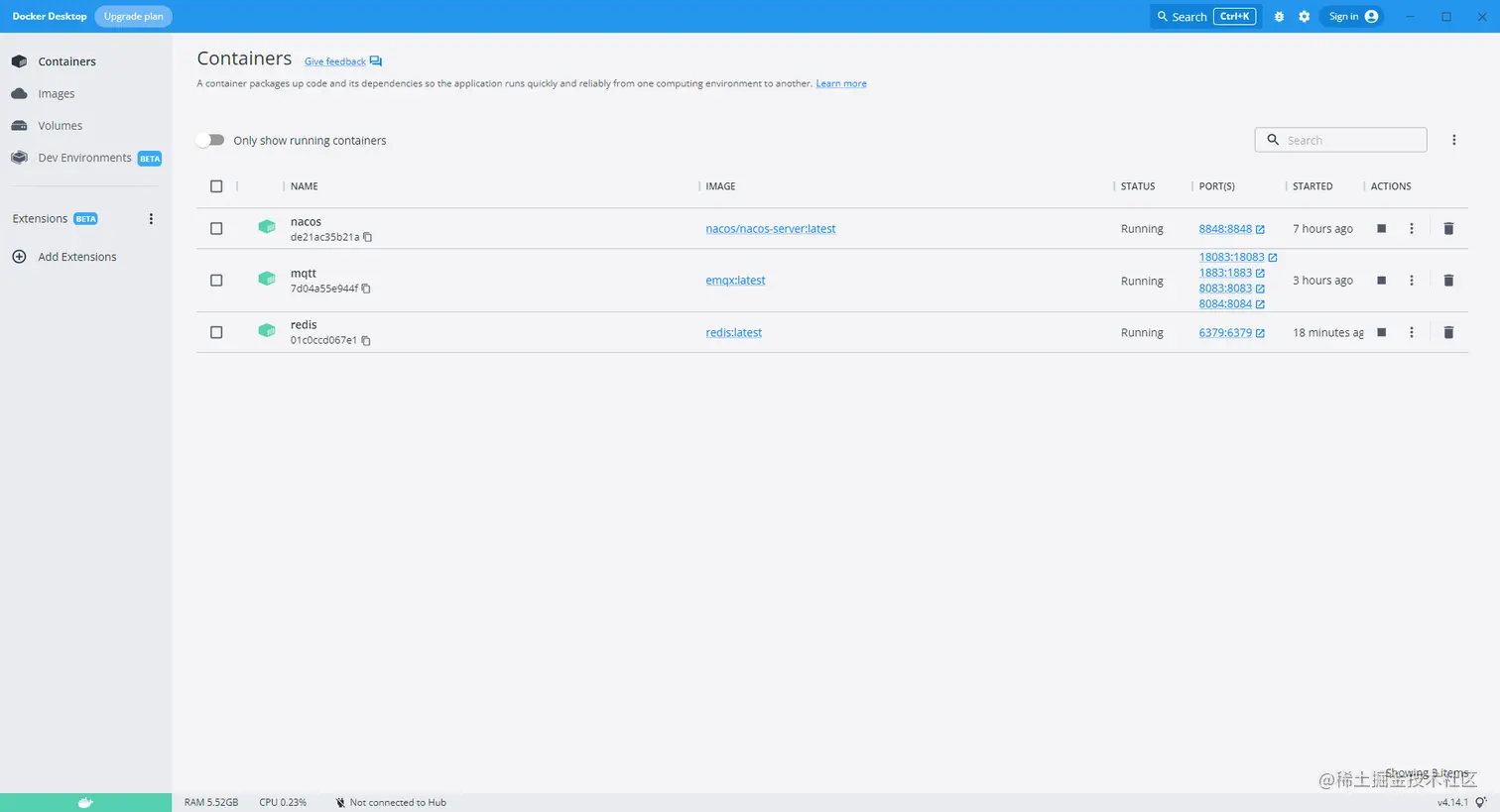Screen dimensions: 1500x812
Task: Open the Give feedback link
Action: (335, 61)
